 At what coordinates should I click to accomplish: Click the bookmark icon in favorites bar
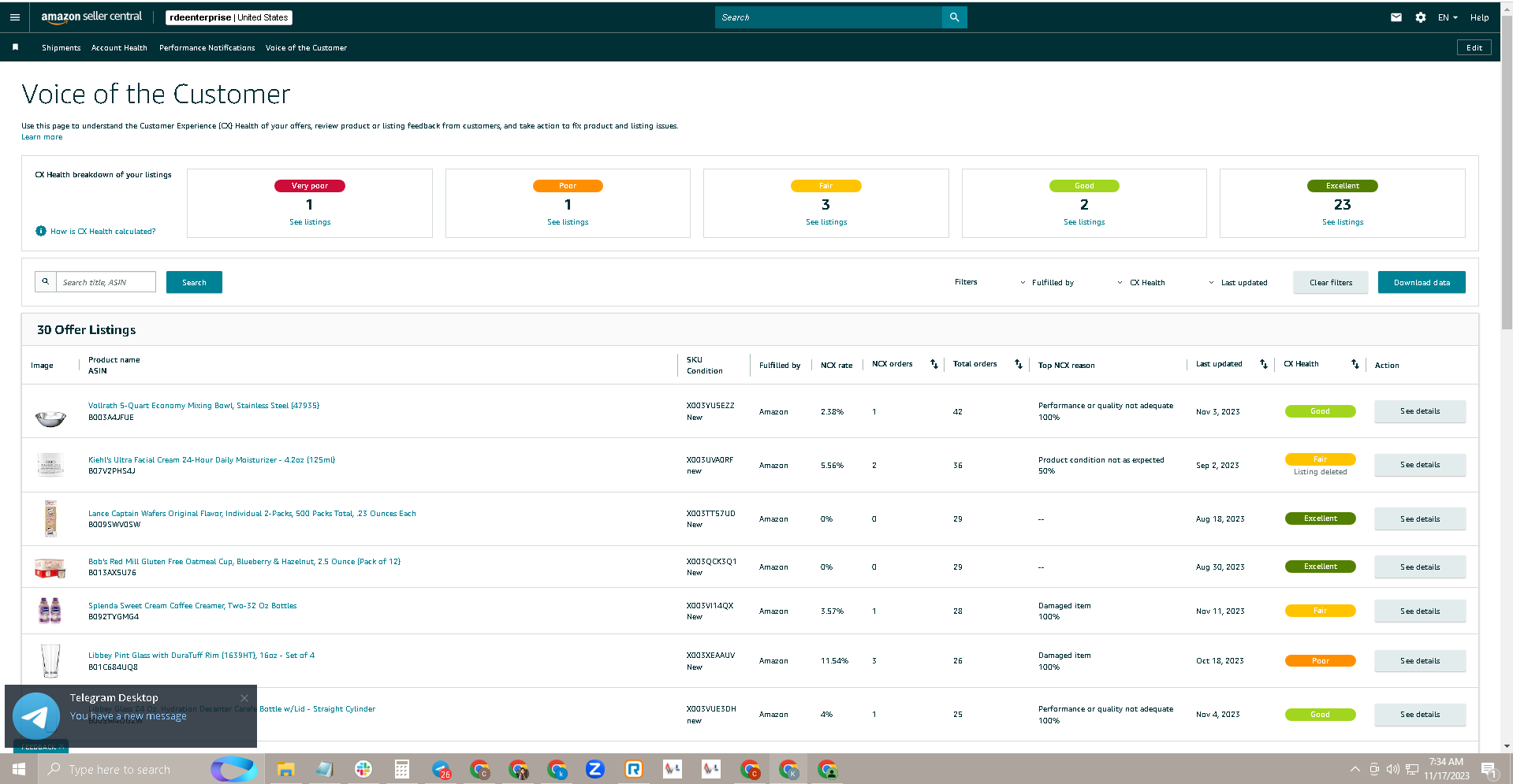coord(15,47)
